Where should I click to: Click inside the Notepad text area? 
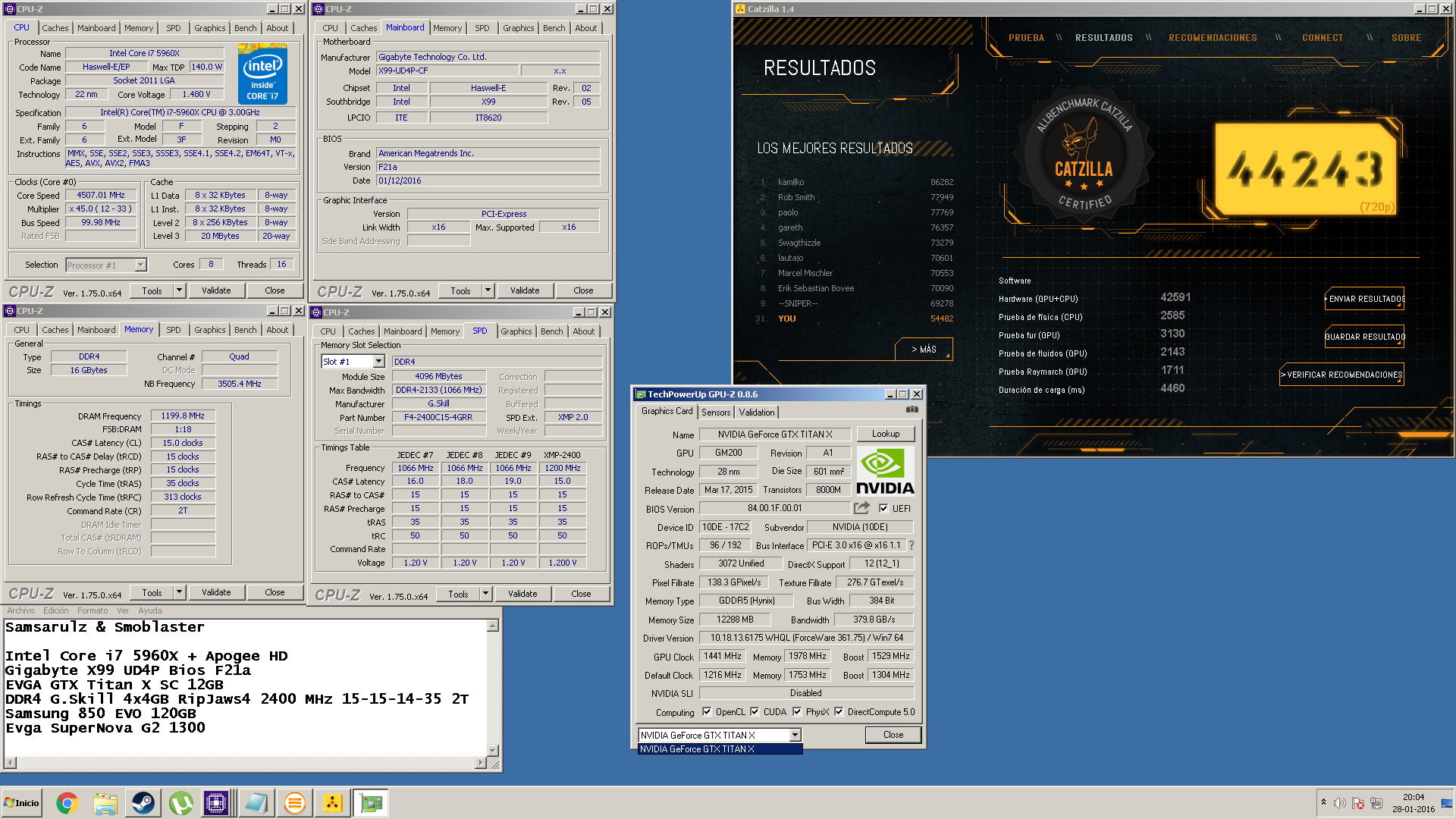click(x=246, y=688)
